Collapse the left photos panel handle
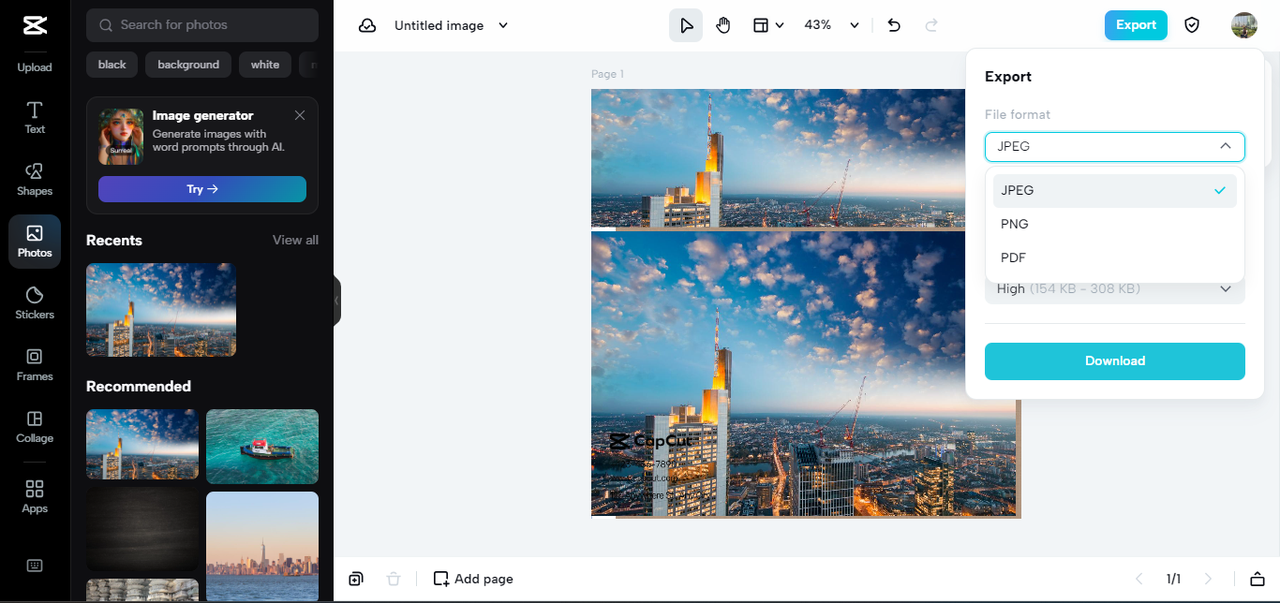This screenshot has height=603, width=1280. (x=337, y=301)
